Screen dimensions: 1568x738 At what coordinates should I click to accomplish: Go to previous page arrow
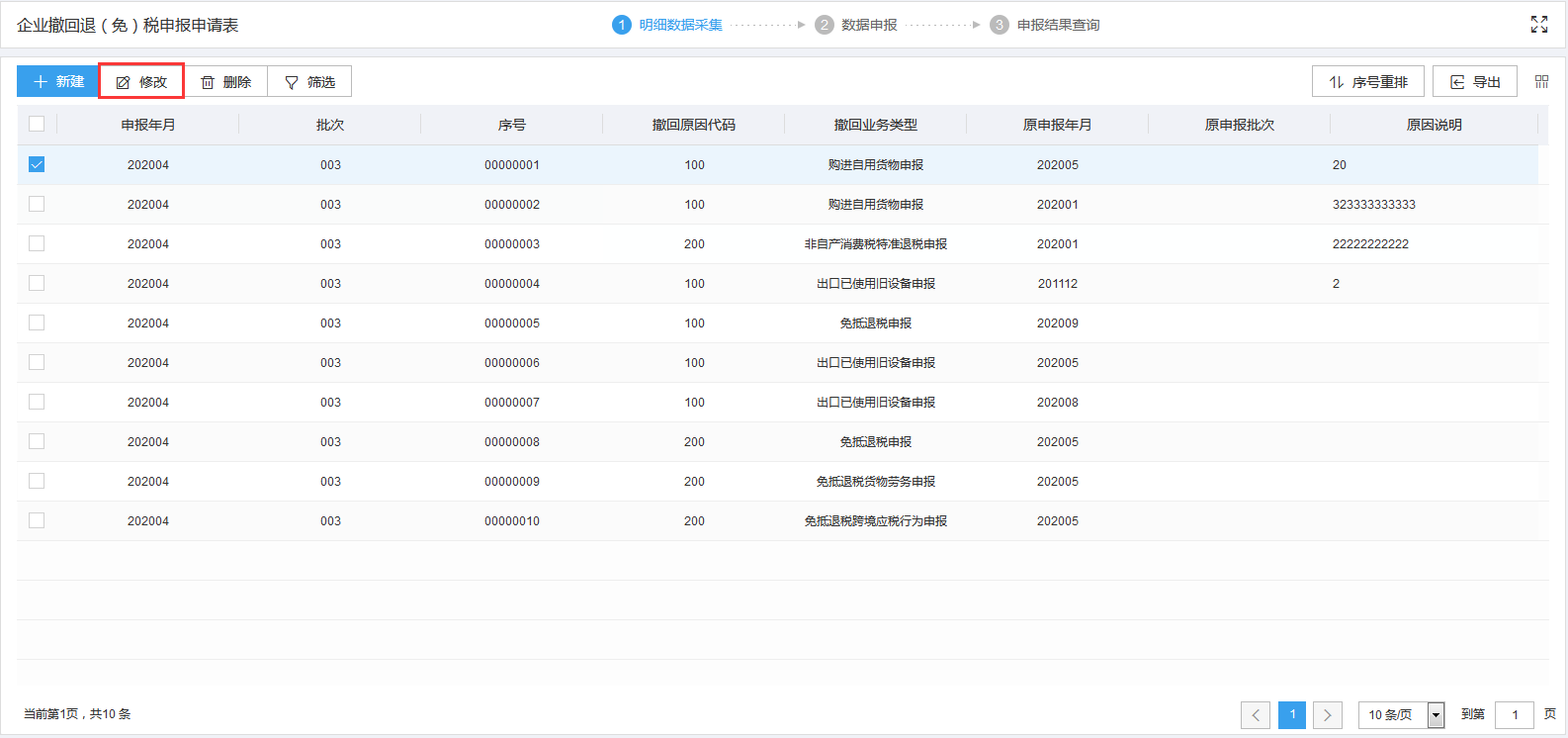click(1256, 714)
